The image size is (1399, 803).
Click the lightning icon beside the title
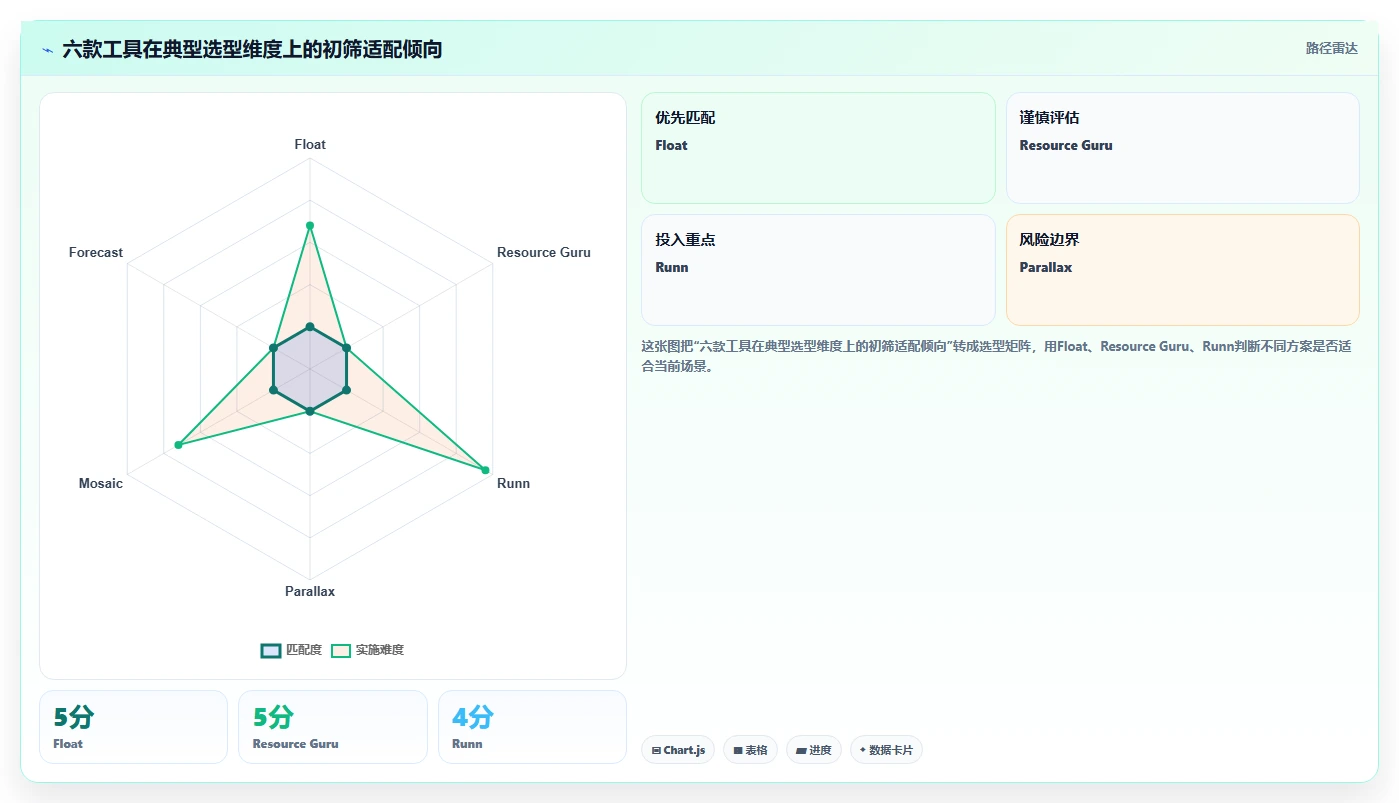tap(47, 49)
